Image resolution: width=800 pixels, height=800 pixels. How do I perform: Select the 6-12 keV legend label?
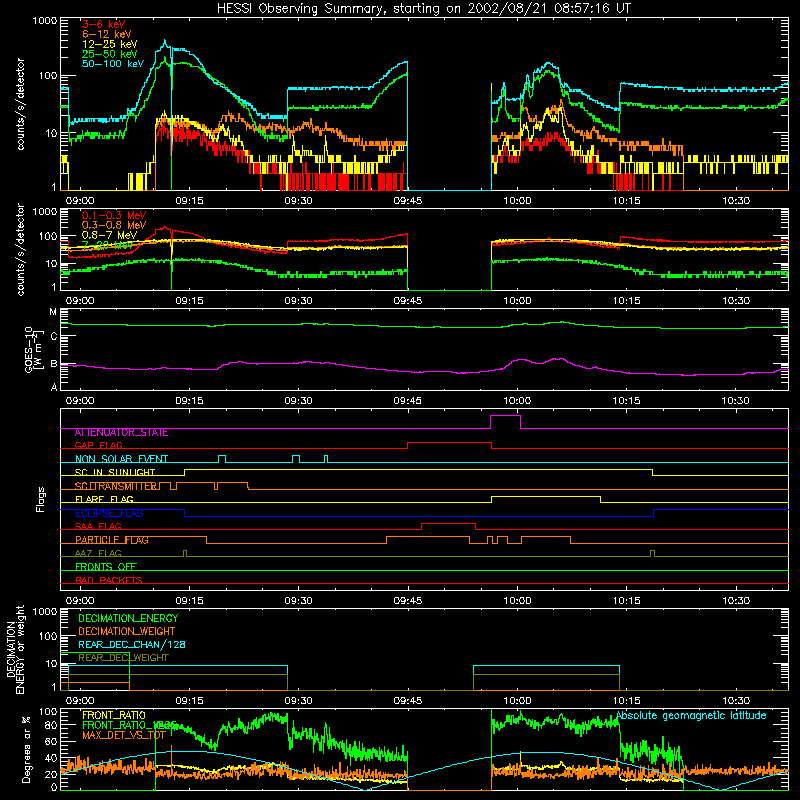pos(107,34)
